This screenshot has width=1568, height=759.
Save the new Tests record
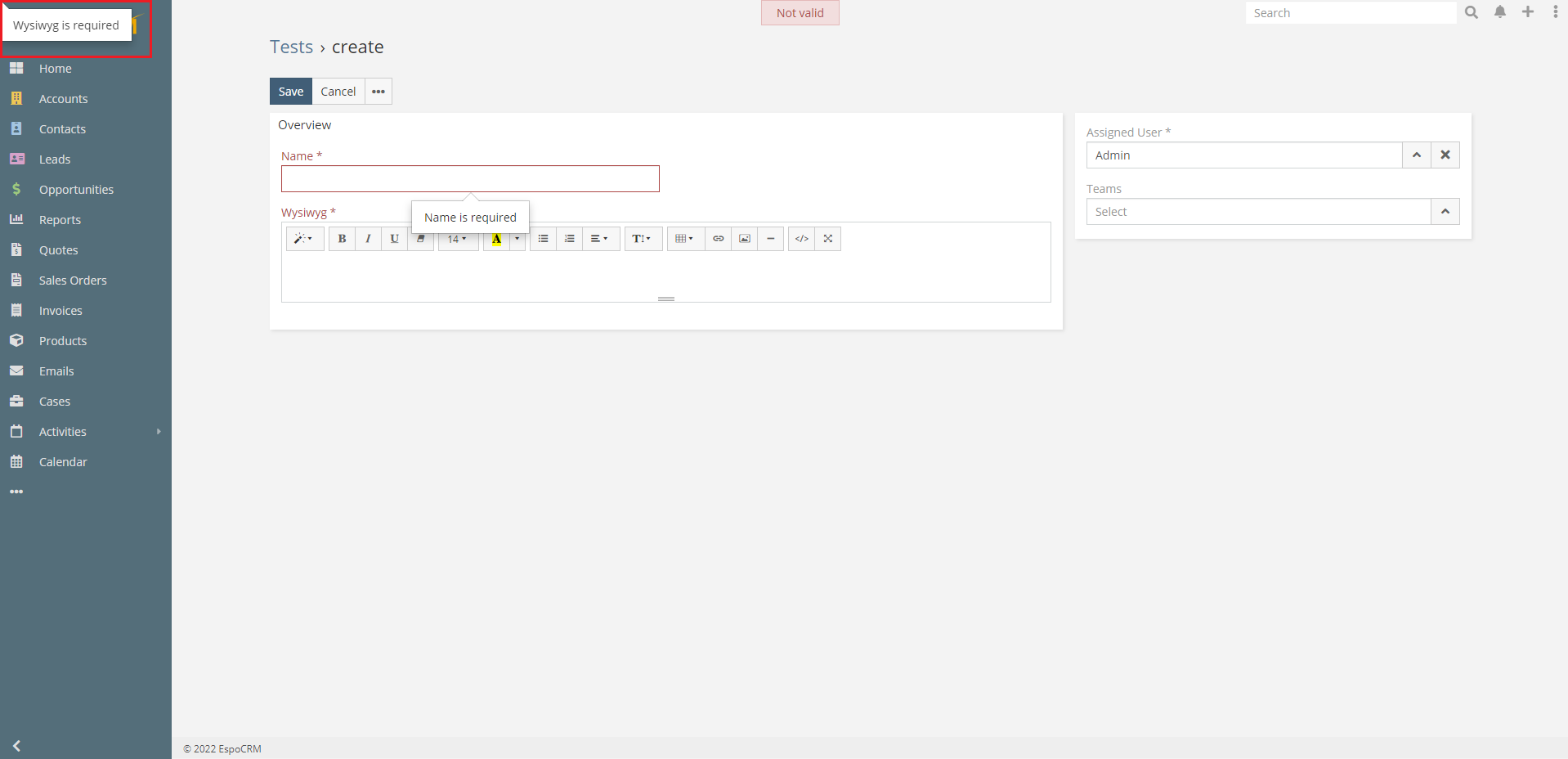tap(290, 91)
